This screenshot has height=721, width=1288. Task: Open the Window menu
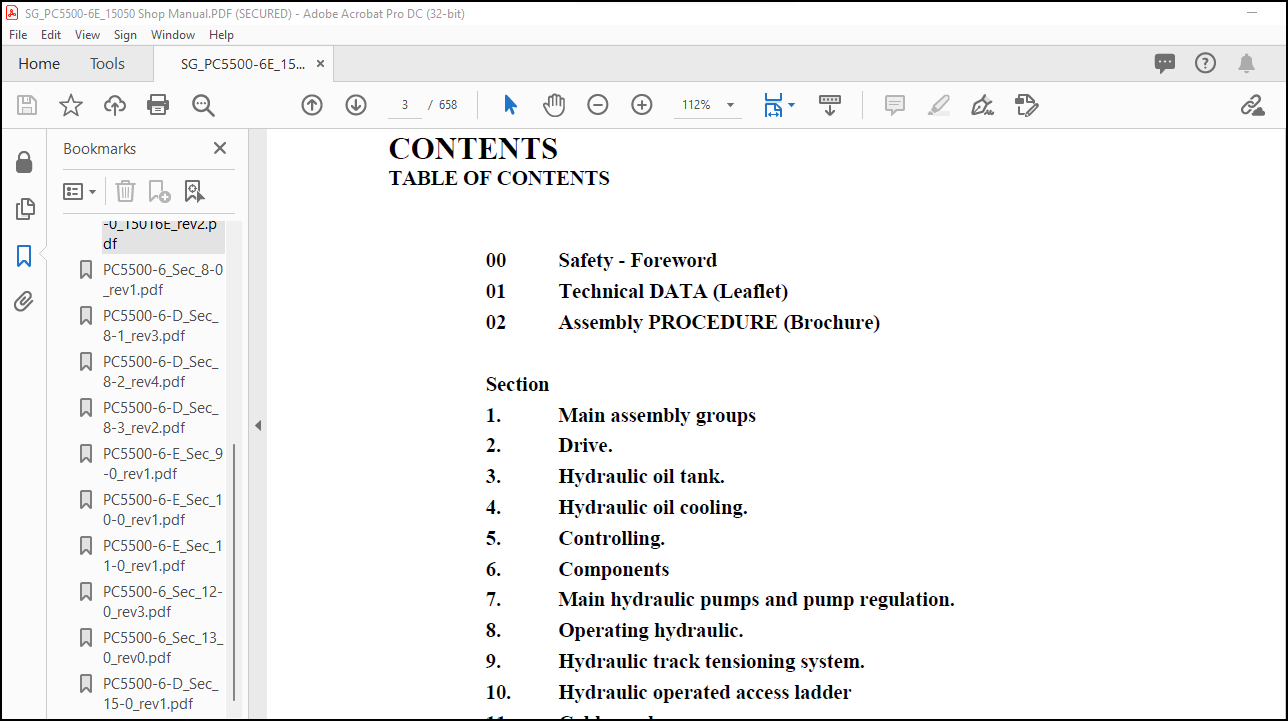[173, 34]
